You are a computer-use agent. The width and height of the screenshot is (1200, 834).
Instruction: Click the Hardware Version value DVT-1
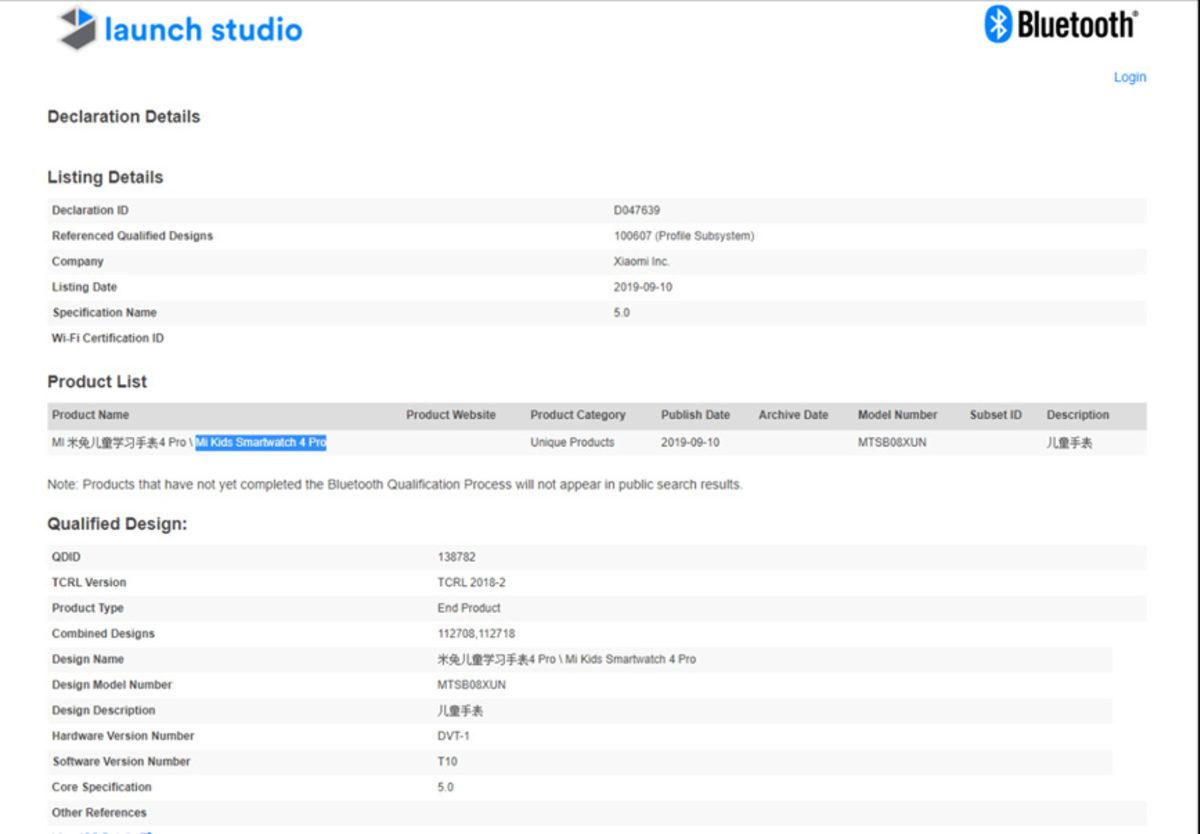click(x=454, y=736)
